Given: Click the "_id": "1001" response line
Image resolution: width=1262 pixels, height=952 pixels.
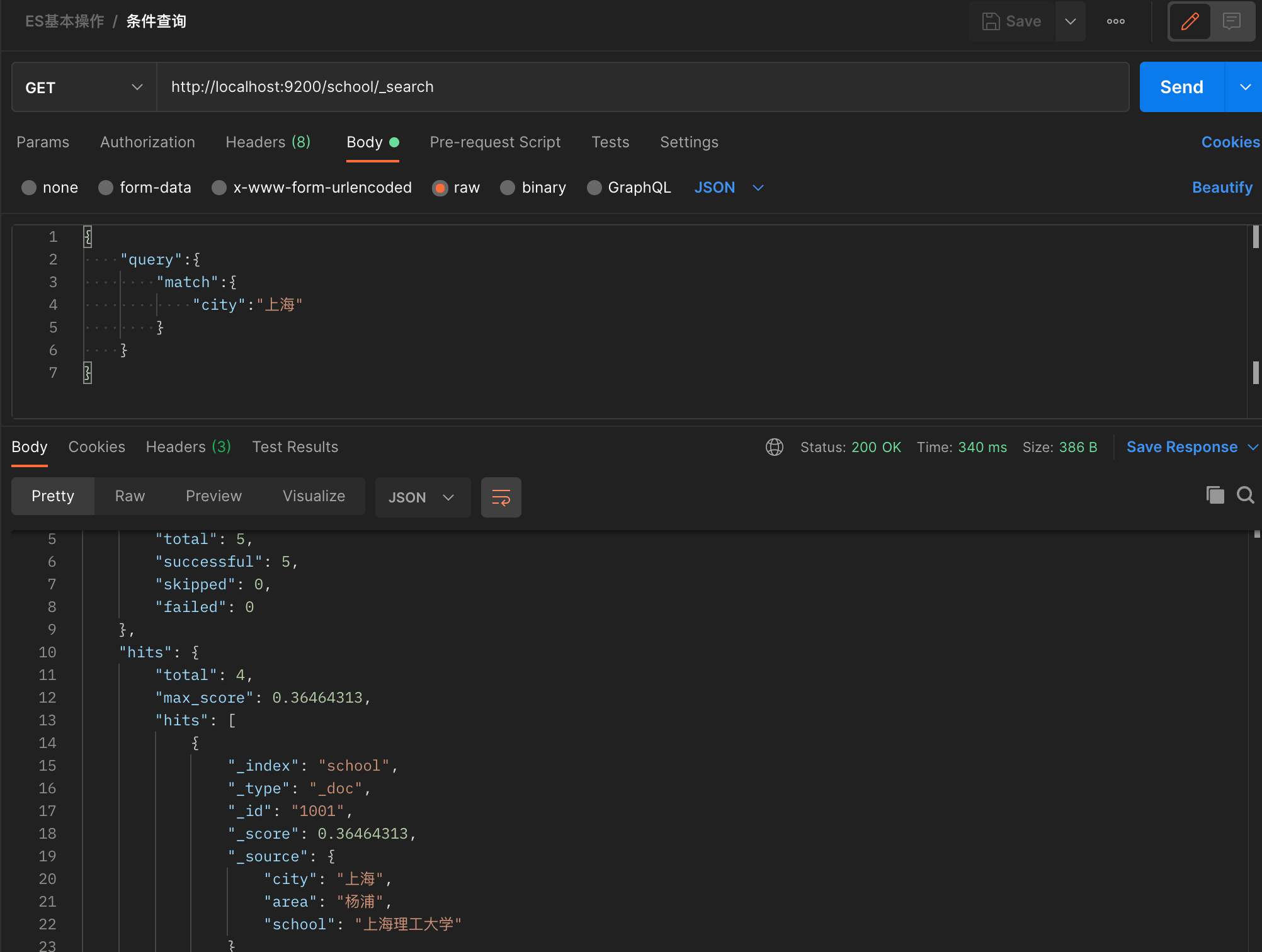Looking at the screenshot, I should pyautogui.click(x=290, y=811).
